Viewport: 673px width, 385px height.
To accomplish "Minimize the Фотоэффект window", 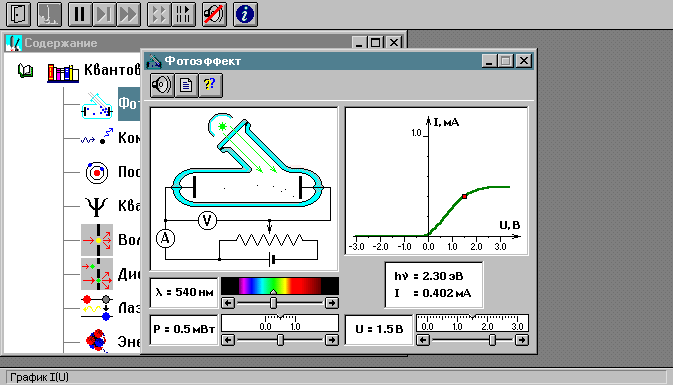I will click(x=489, y=61).
